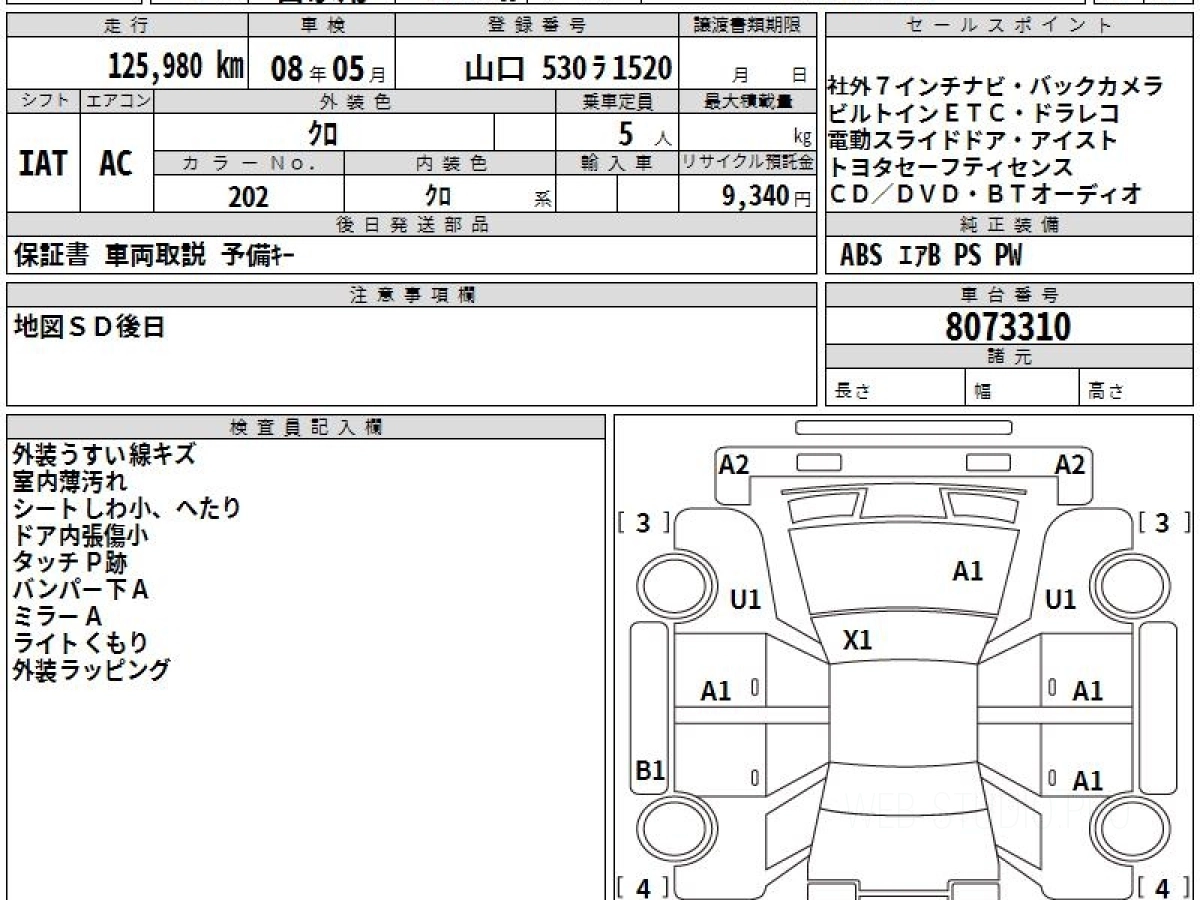Select the seating capacity value 5

pos(626,135)
